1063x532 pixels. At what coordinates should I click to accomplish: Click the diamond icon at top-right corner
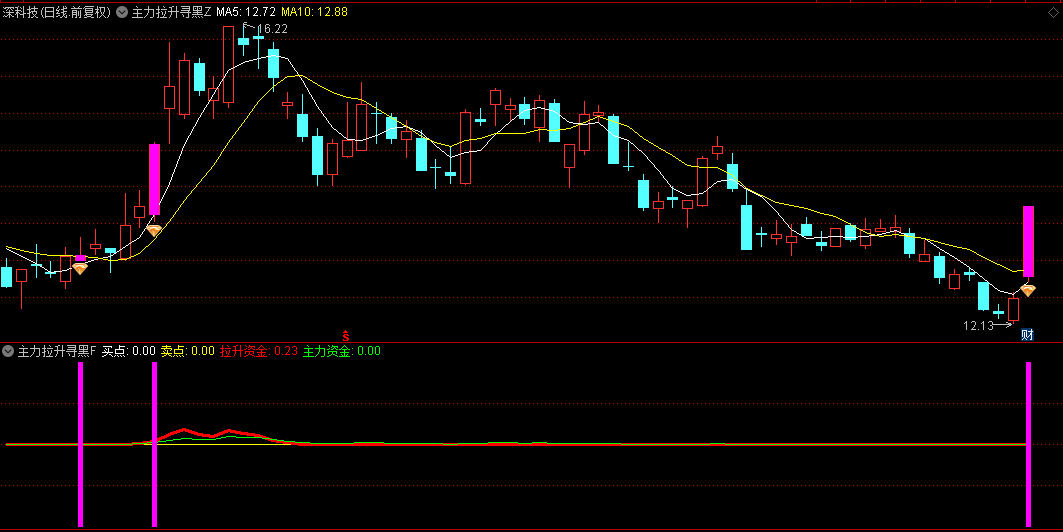[x=1052, y=14]
